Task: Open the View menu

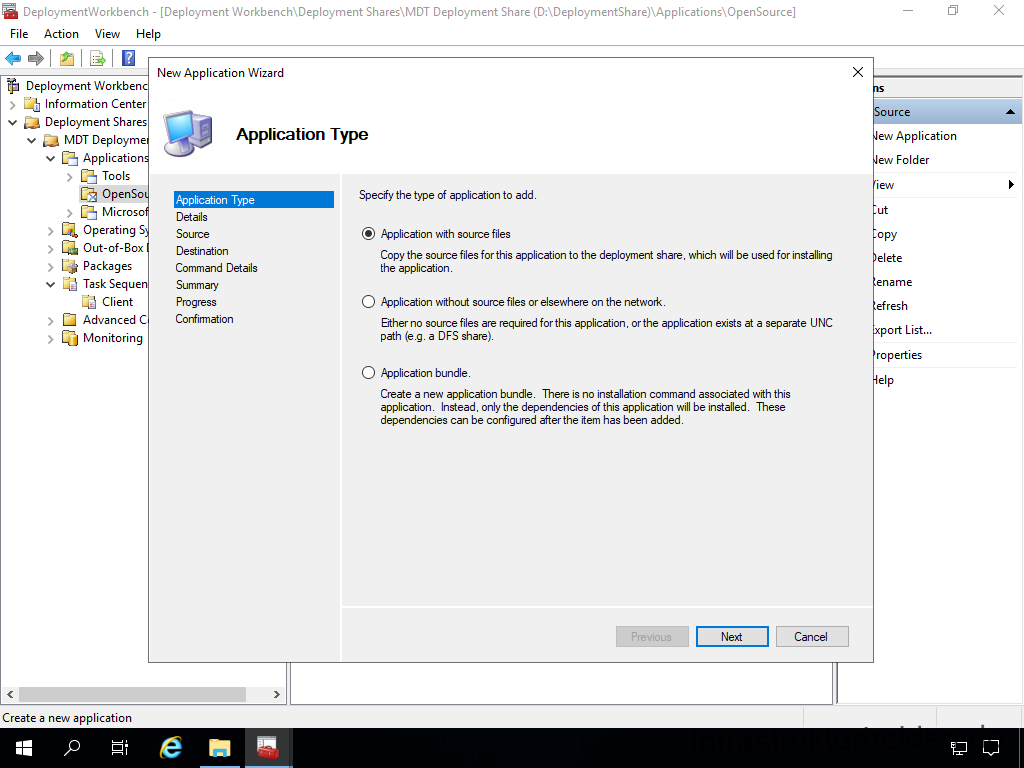Action: point(107,34)
